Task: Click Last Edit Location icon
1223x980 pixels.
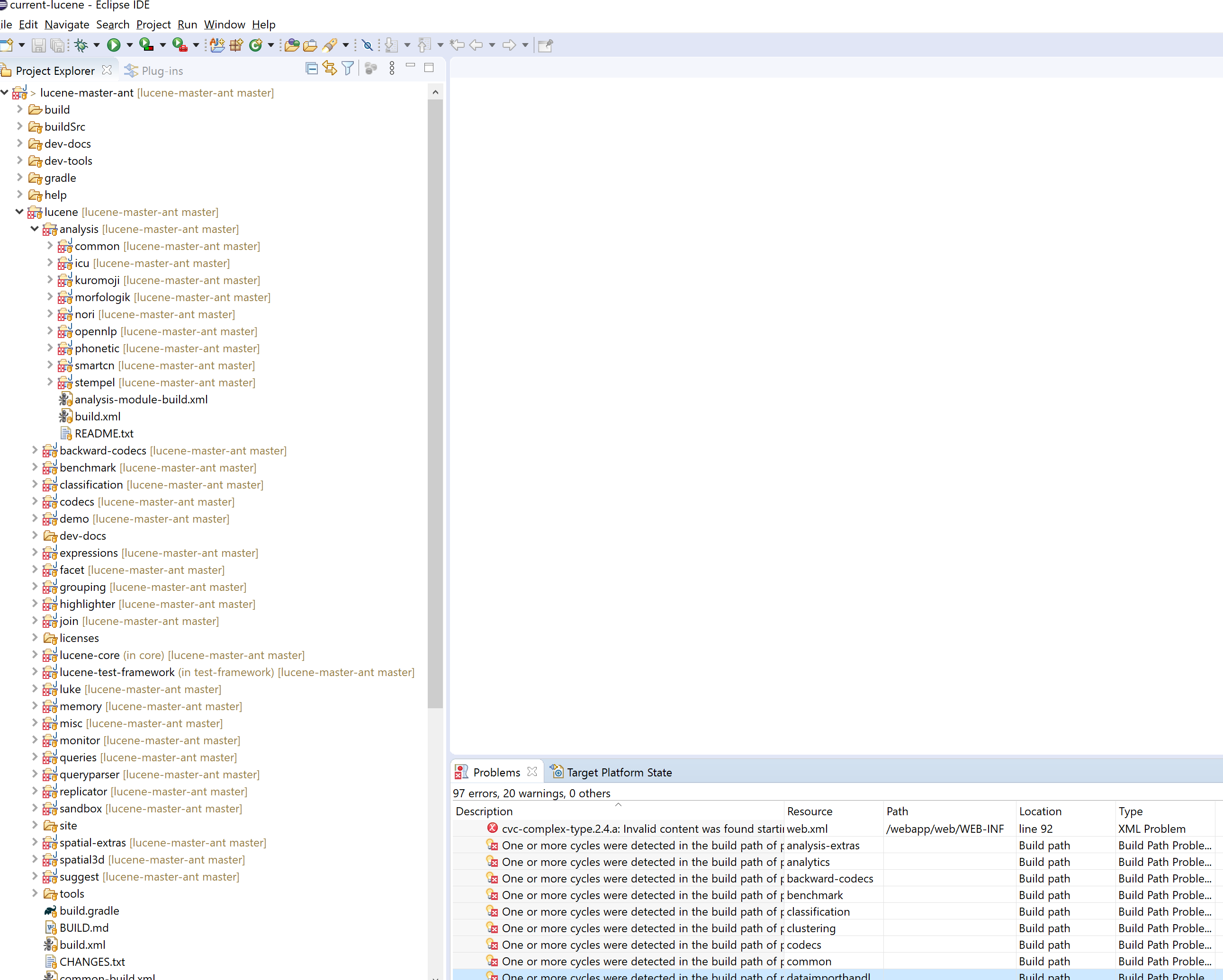Action: [457, 45]
